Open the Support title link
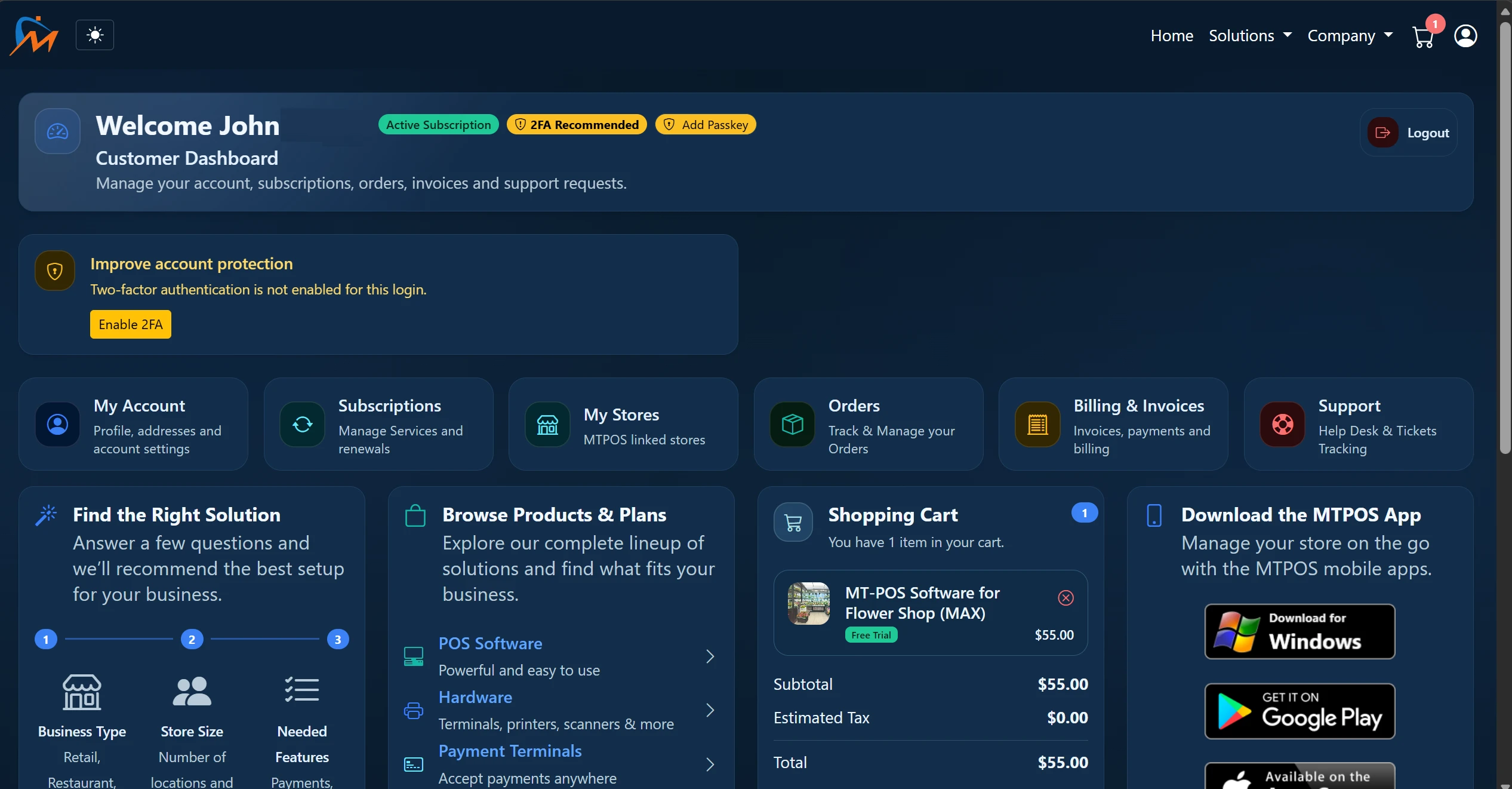Screen dimensions: 1512x789 tap(1349, 406)
